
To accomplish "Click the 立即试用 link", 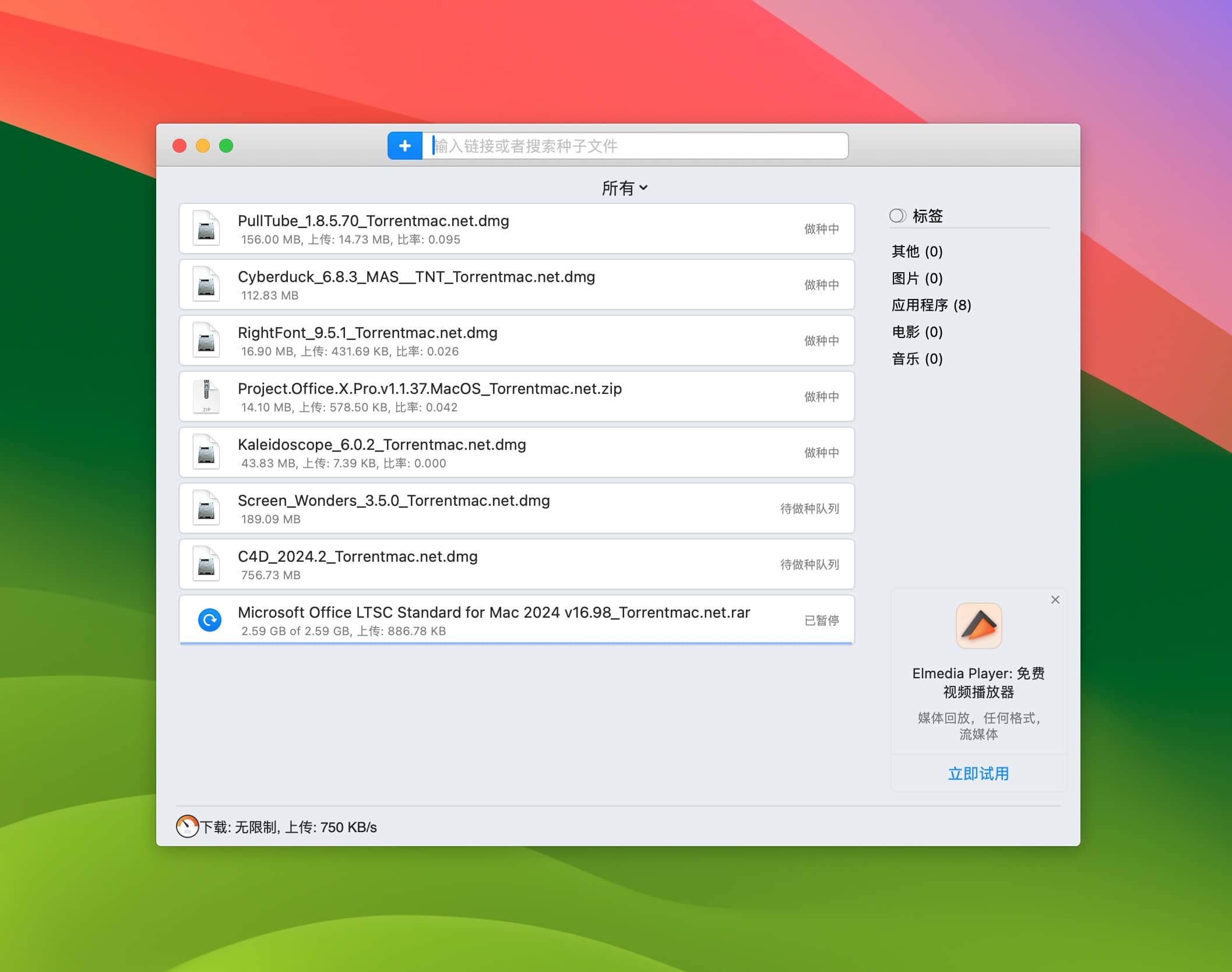I will (978, 774).
